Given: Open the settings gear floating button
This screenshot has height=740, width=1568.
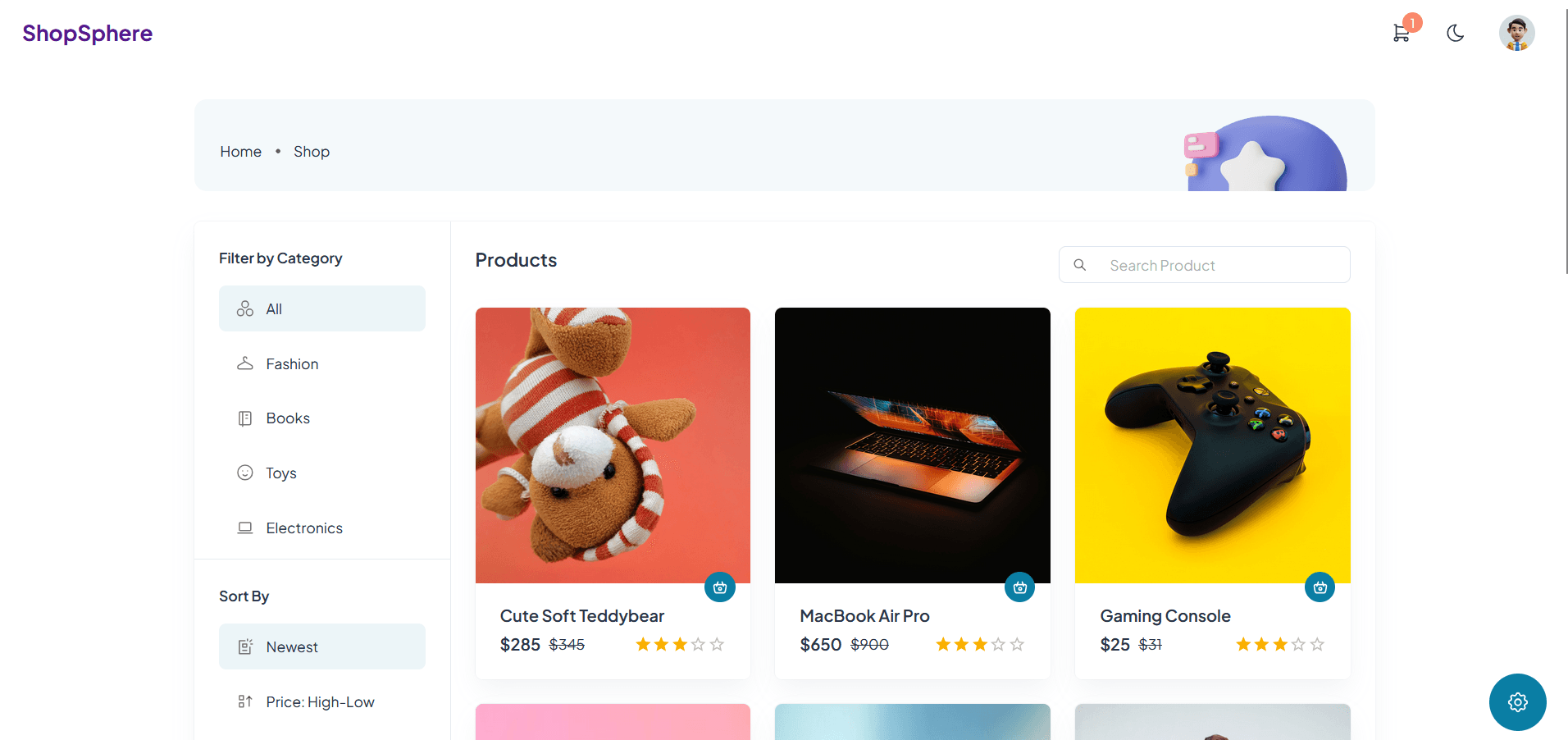Looking at the screenshot, I should 1517,702.
